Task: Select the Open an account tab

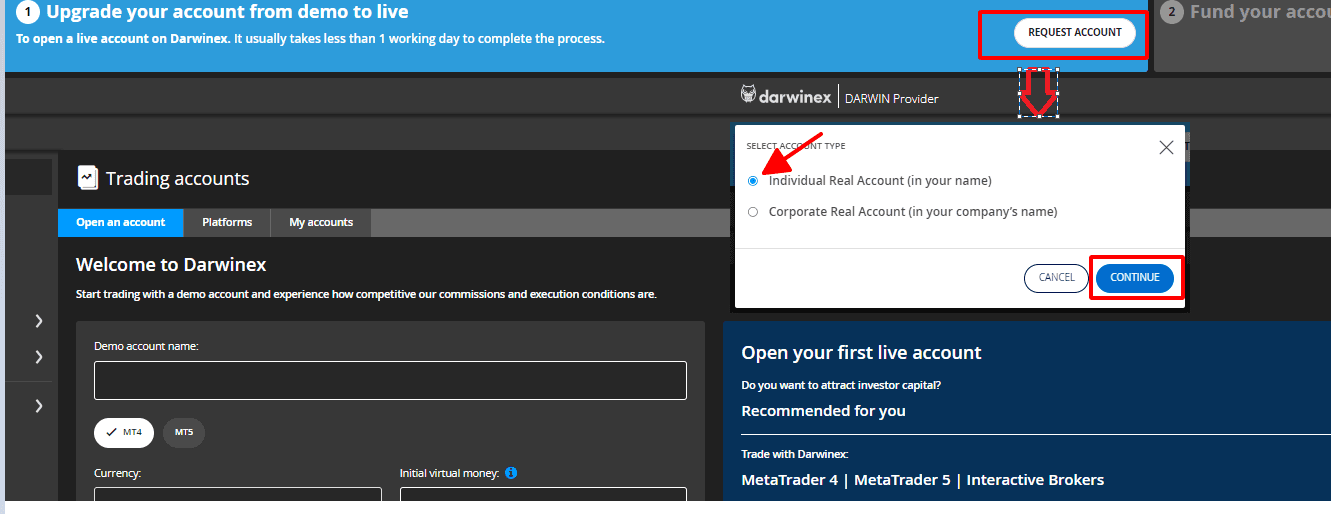Action: [121, 222]
